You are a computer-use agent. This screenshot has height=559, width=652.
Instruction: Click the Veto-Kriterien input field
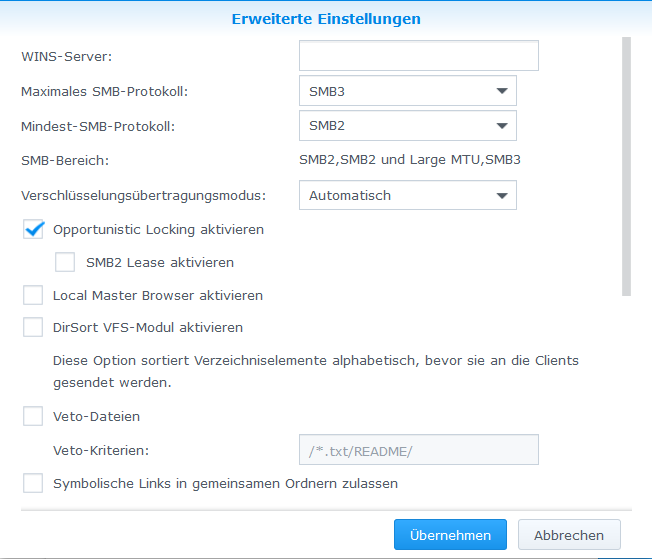pyautogui.click(x=419, y=450)
